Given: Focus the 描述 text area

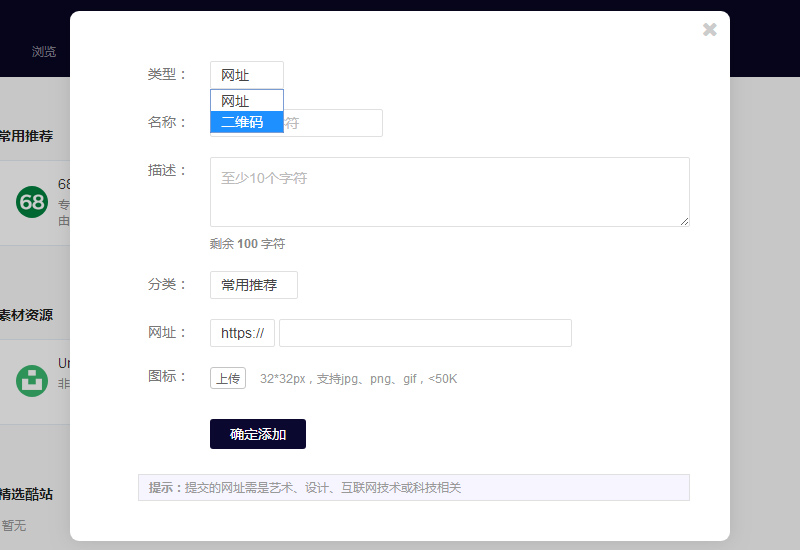Looking at the screenshot, I should pyautogui.click(x=449, y=192).
